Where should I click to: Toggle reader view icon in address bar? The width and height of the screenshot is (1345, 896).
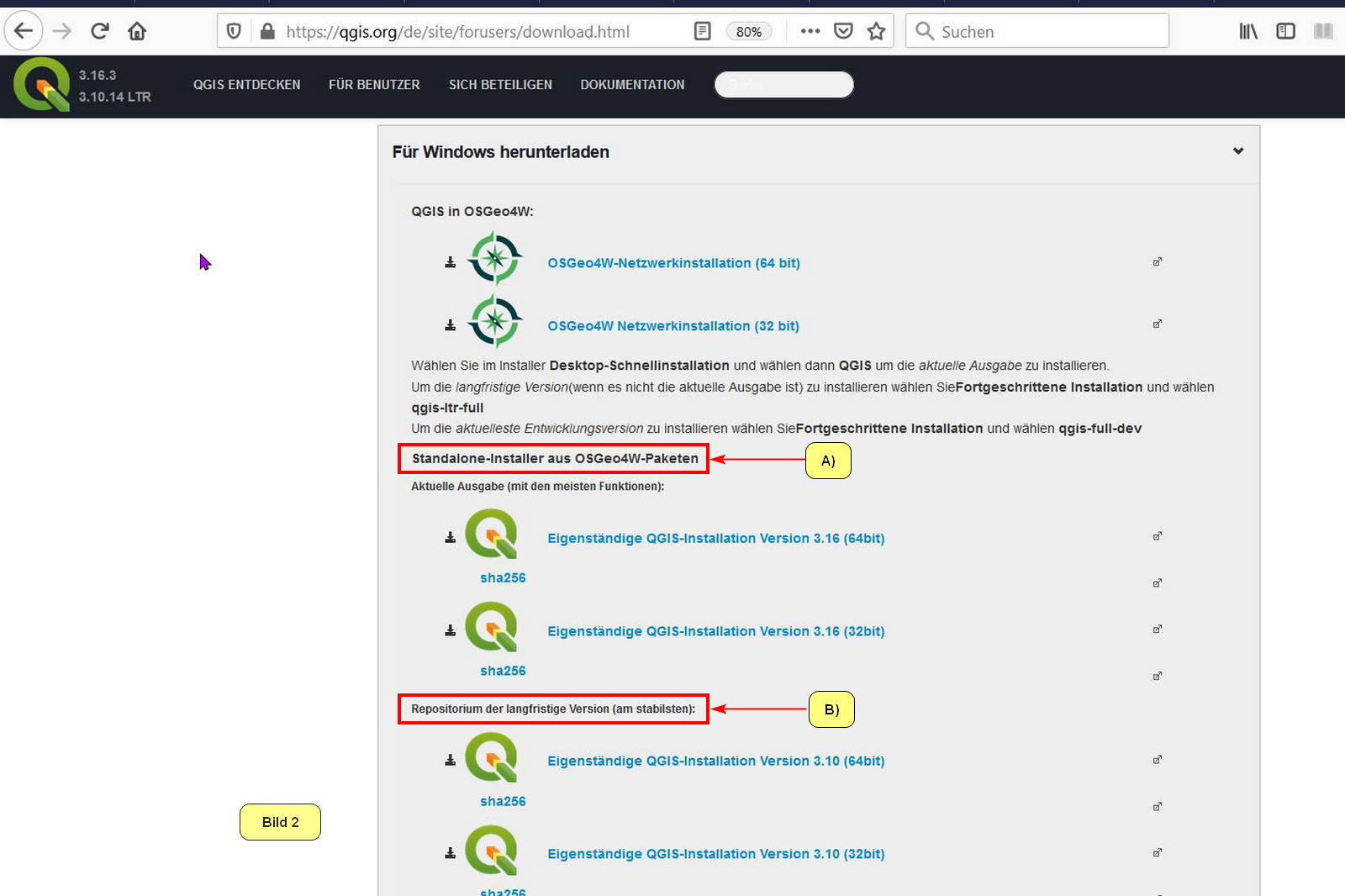[702, 32]
